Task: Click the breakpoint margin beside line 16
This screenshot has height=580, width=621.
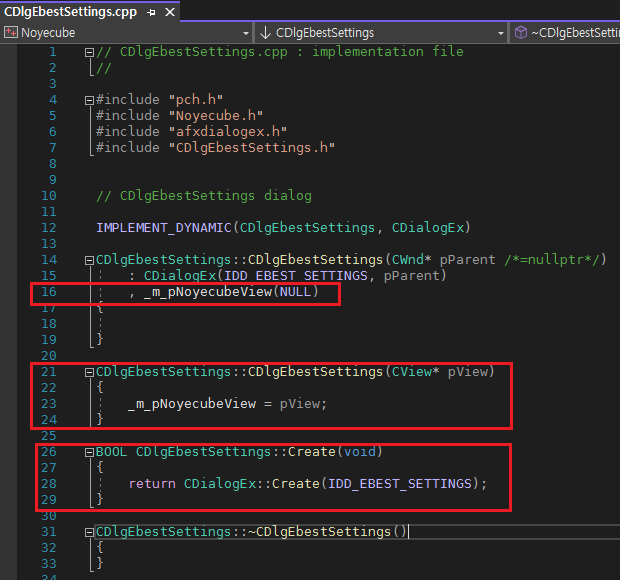Action: (x=8, y=292)
